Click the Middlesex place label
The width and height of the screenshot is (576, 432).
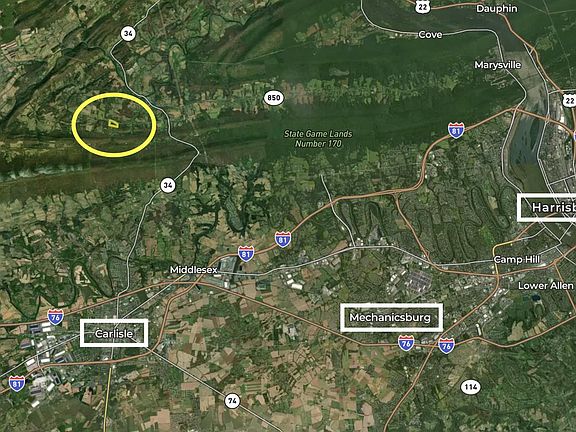click(194, 270)
